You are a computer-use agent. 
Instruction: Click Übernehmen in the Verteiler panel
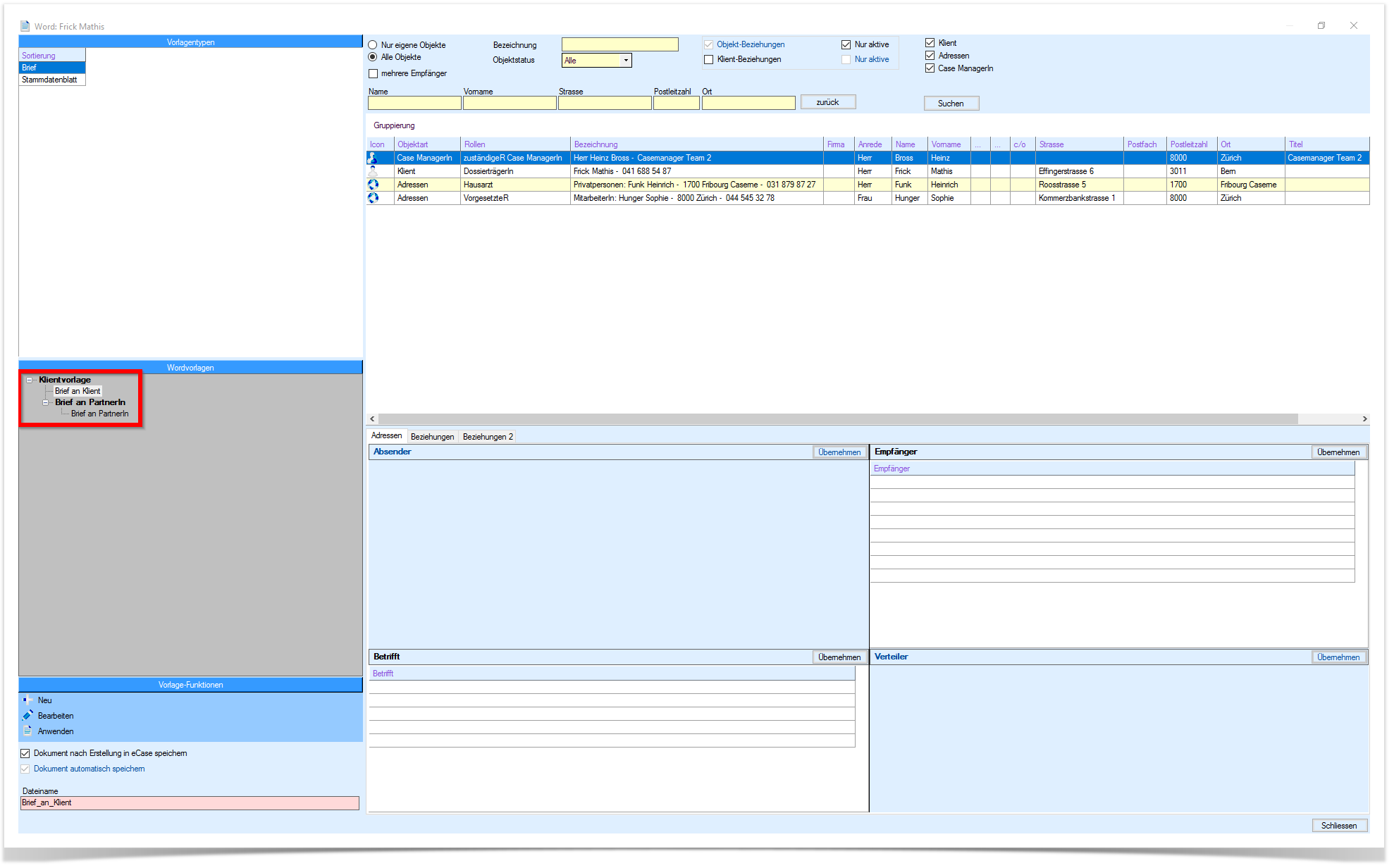(1338, 657)
